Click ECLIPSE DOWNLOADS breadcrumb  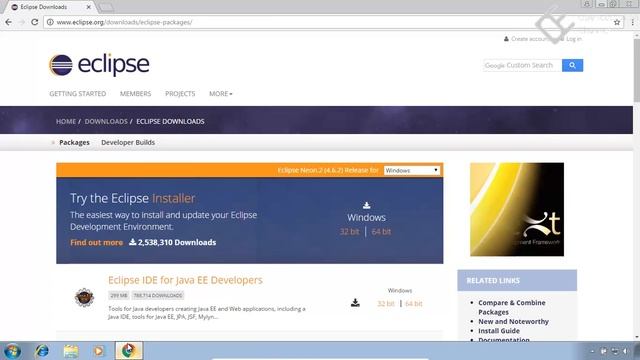pos(170,121)
